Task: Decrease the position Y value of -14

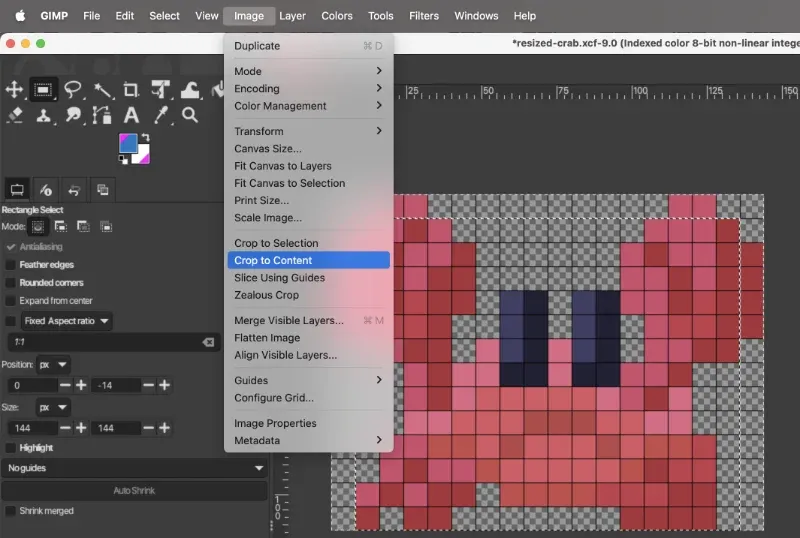Action: [x=148, y=385]
